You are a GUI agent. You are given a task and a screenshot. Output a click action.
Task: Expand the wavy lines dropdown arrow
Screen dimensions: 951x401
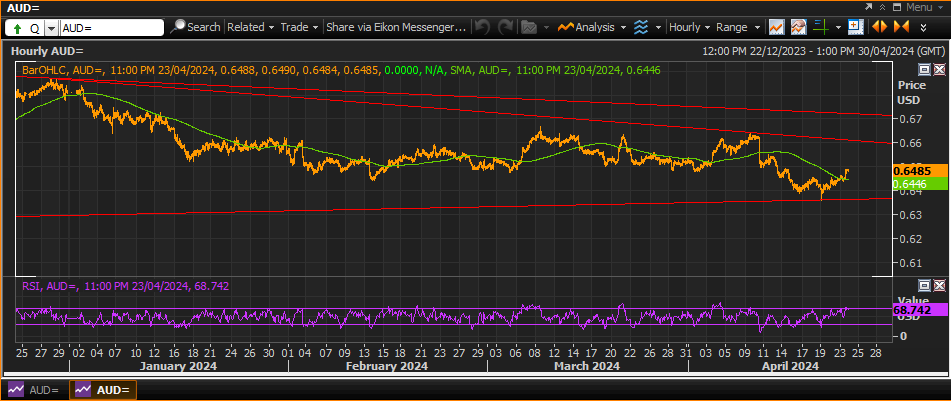[657, 28]
